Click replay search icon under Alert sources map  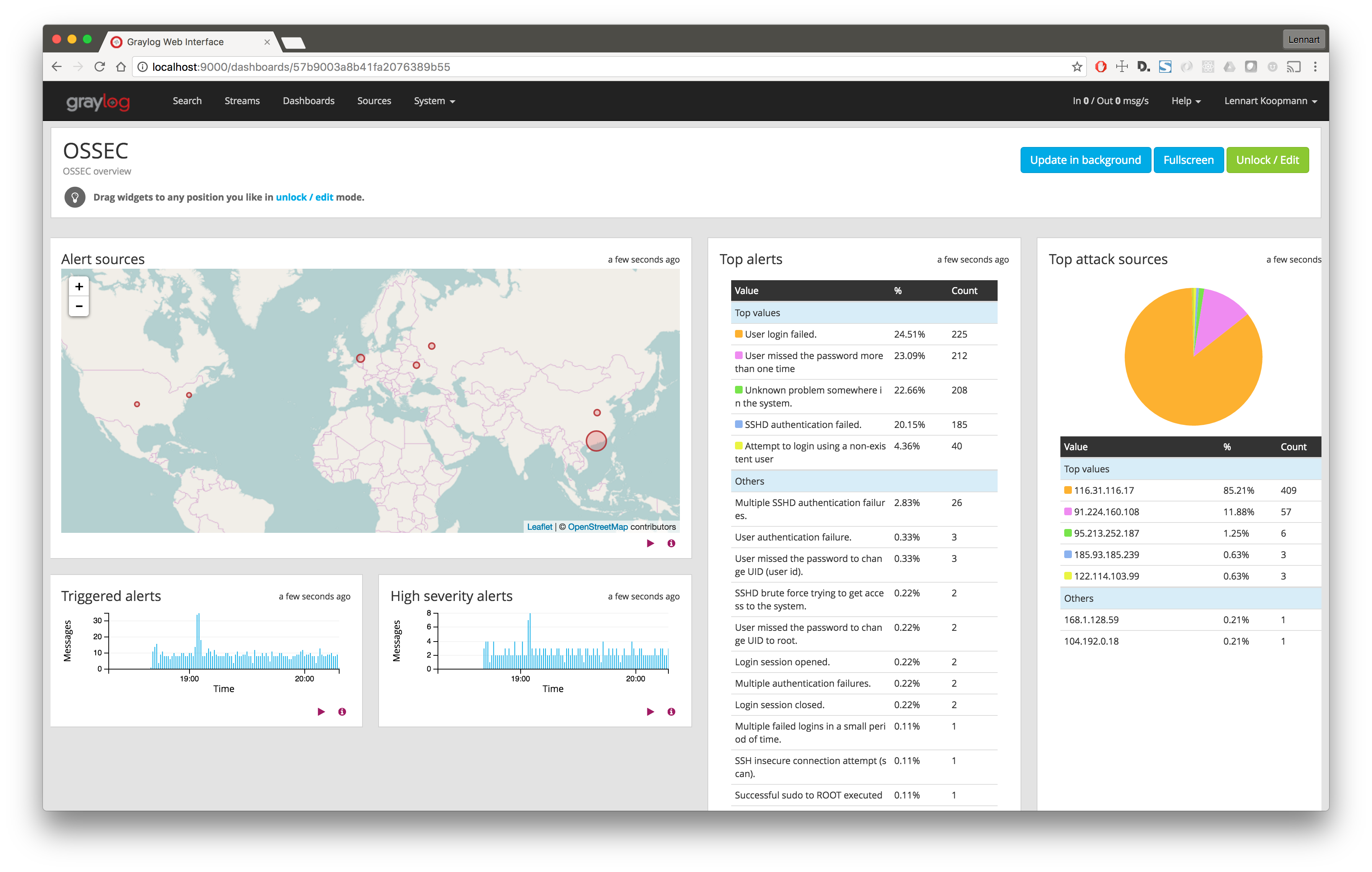pyautogui.click(x=650, y=543)
